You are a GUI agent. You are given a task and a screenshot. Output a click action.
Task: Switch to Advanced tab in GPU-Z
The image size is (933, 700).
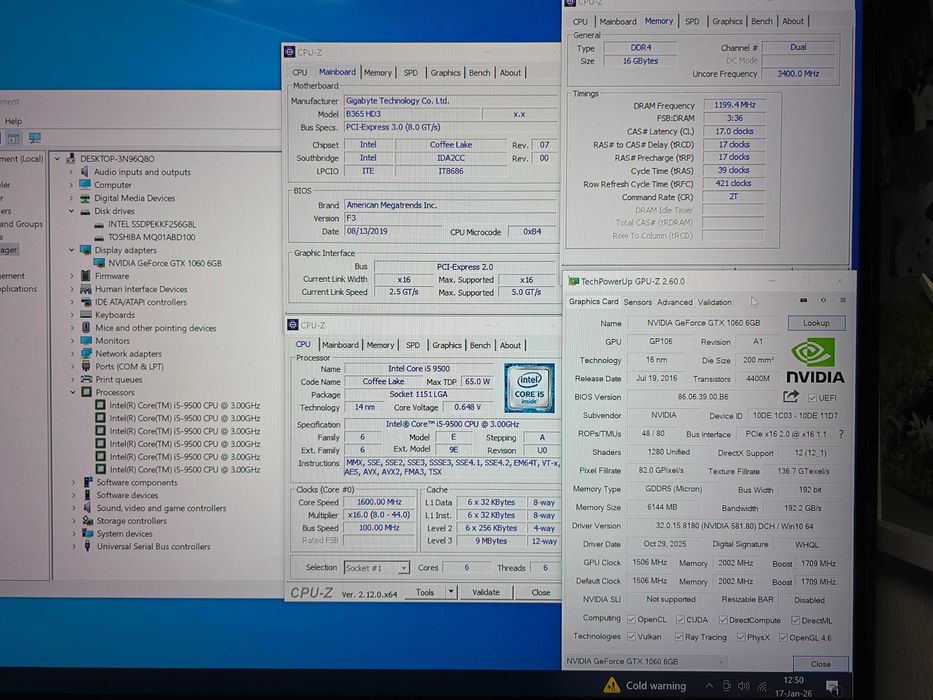[675, 302]
